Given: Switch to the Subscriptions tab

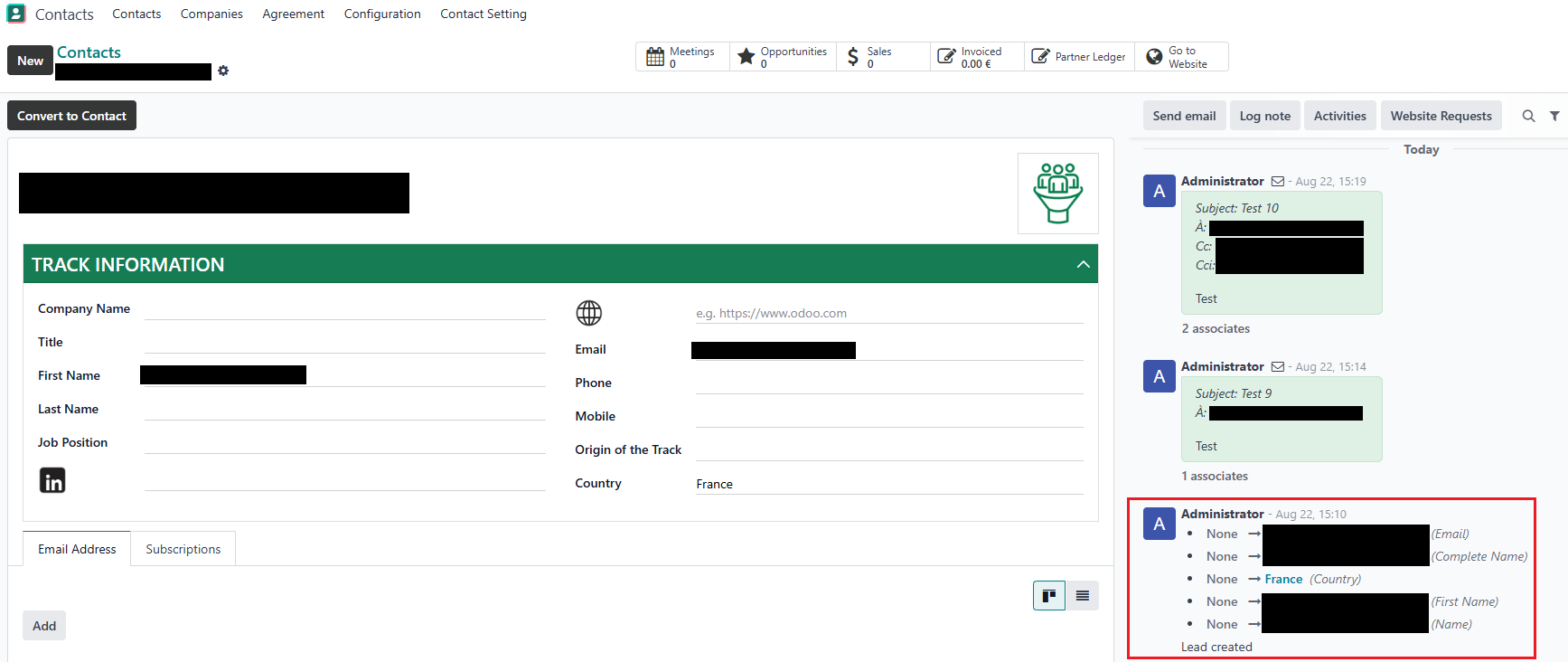Looking at the screenshot, I should click(183, 549).
